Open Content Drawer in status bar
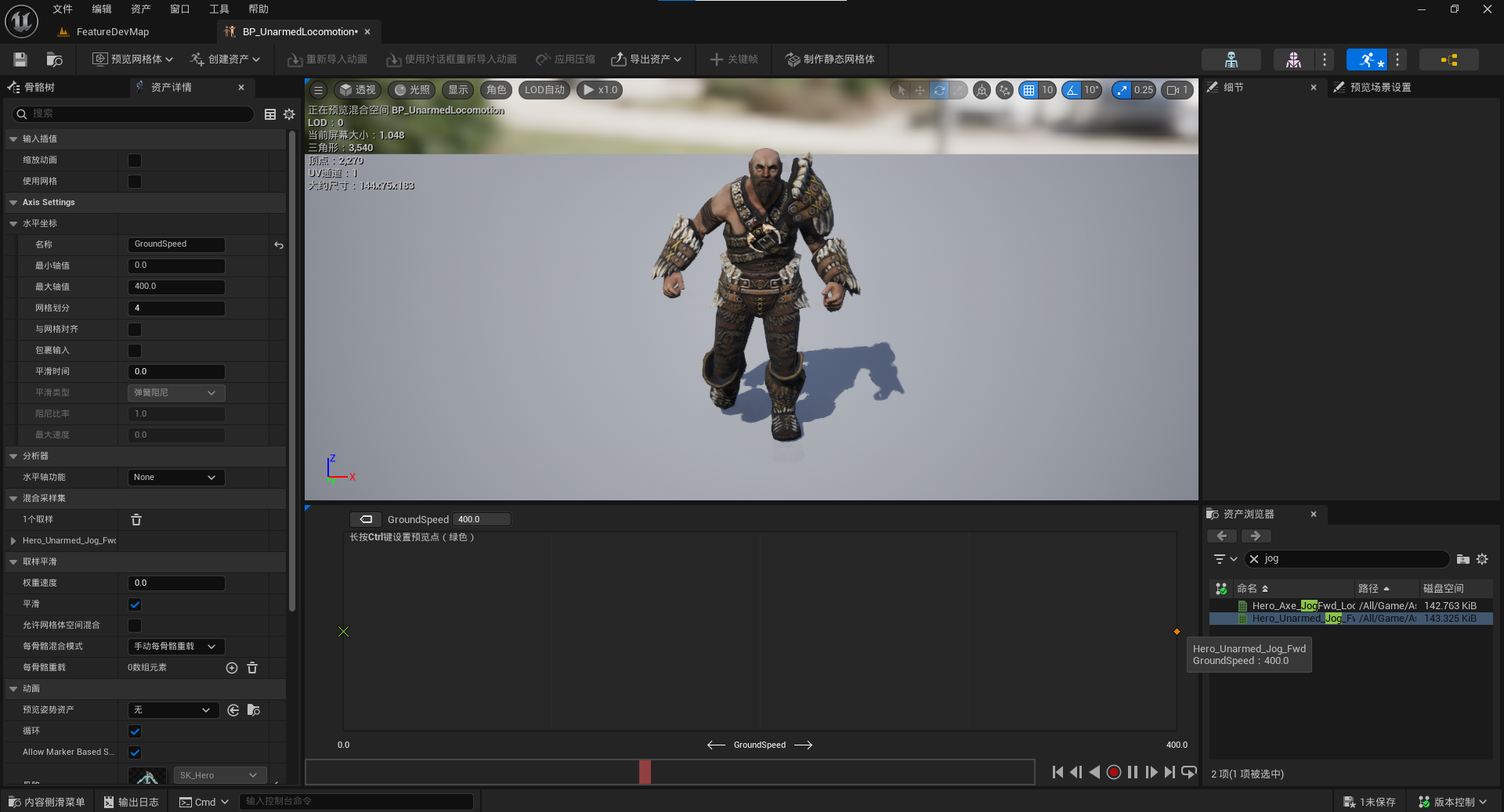Viewport: 1504px width, 812px height. click(47, 802)
